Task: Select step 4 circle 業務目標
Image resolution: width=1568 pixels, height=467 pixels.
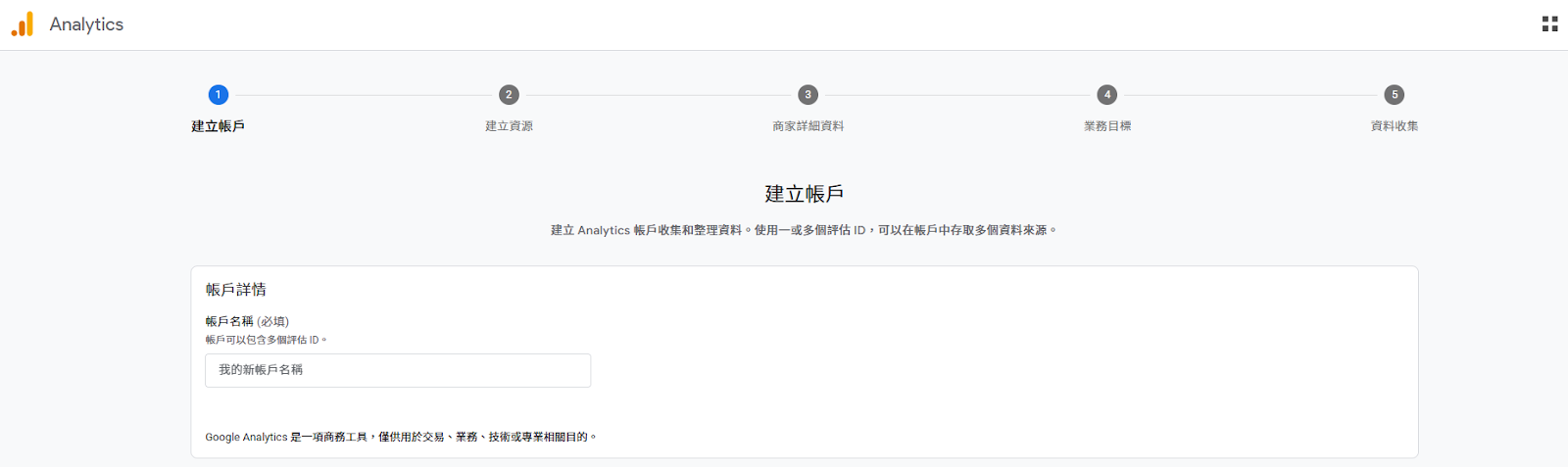Action: click(1107, 95)
